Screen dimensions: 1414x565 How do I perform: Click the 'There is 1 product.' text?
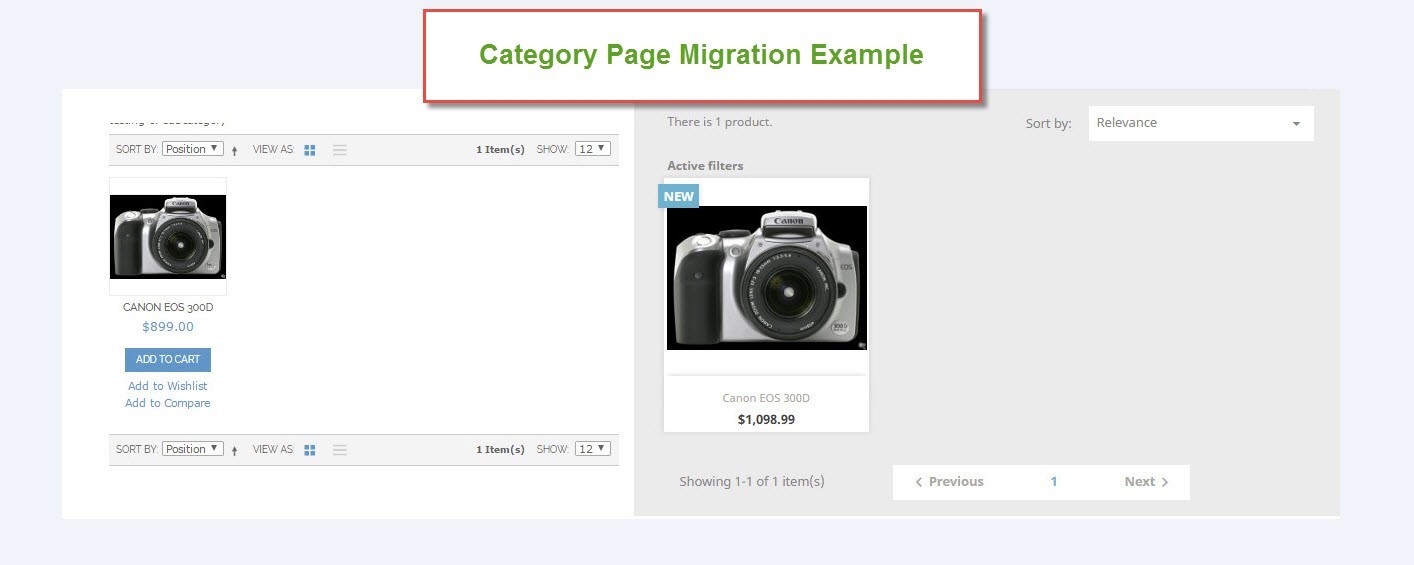click(720, 122)
